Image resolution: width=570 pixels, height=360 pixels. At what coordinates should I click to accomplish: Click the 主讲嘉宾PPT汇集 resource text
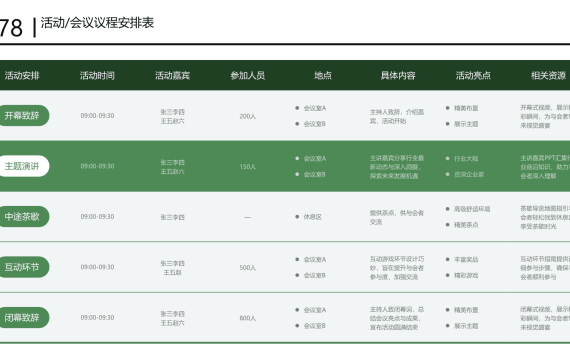(545, 167)
